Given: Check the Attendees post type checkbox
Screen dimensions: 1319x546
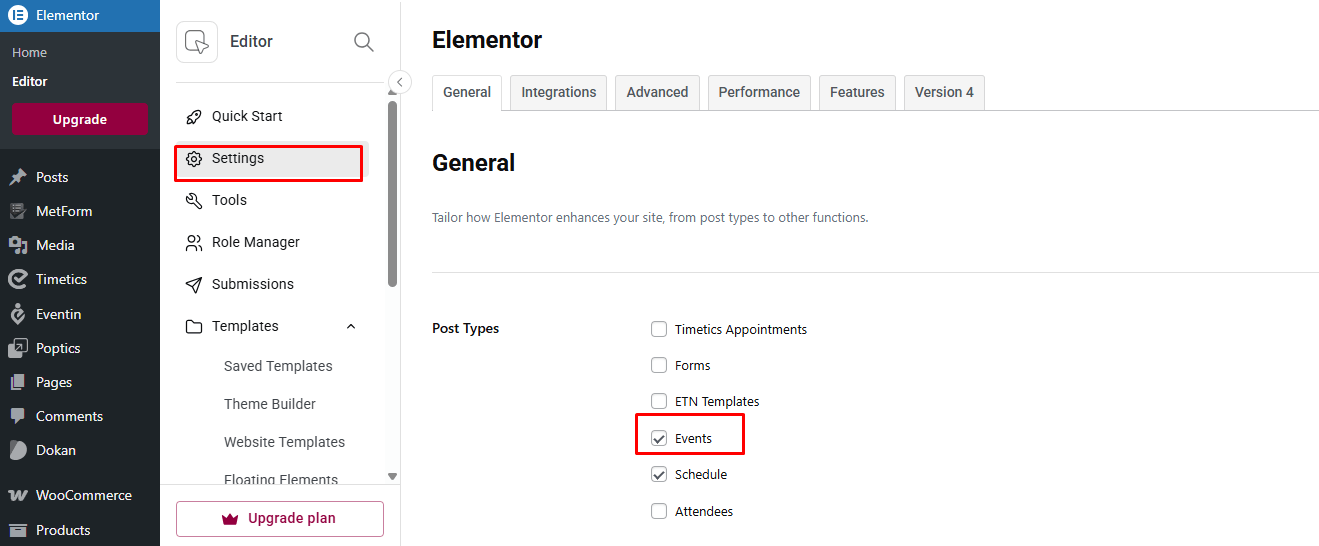Looking at the screenshot, I should pos(659,511).
